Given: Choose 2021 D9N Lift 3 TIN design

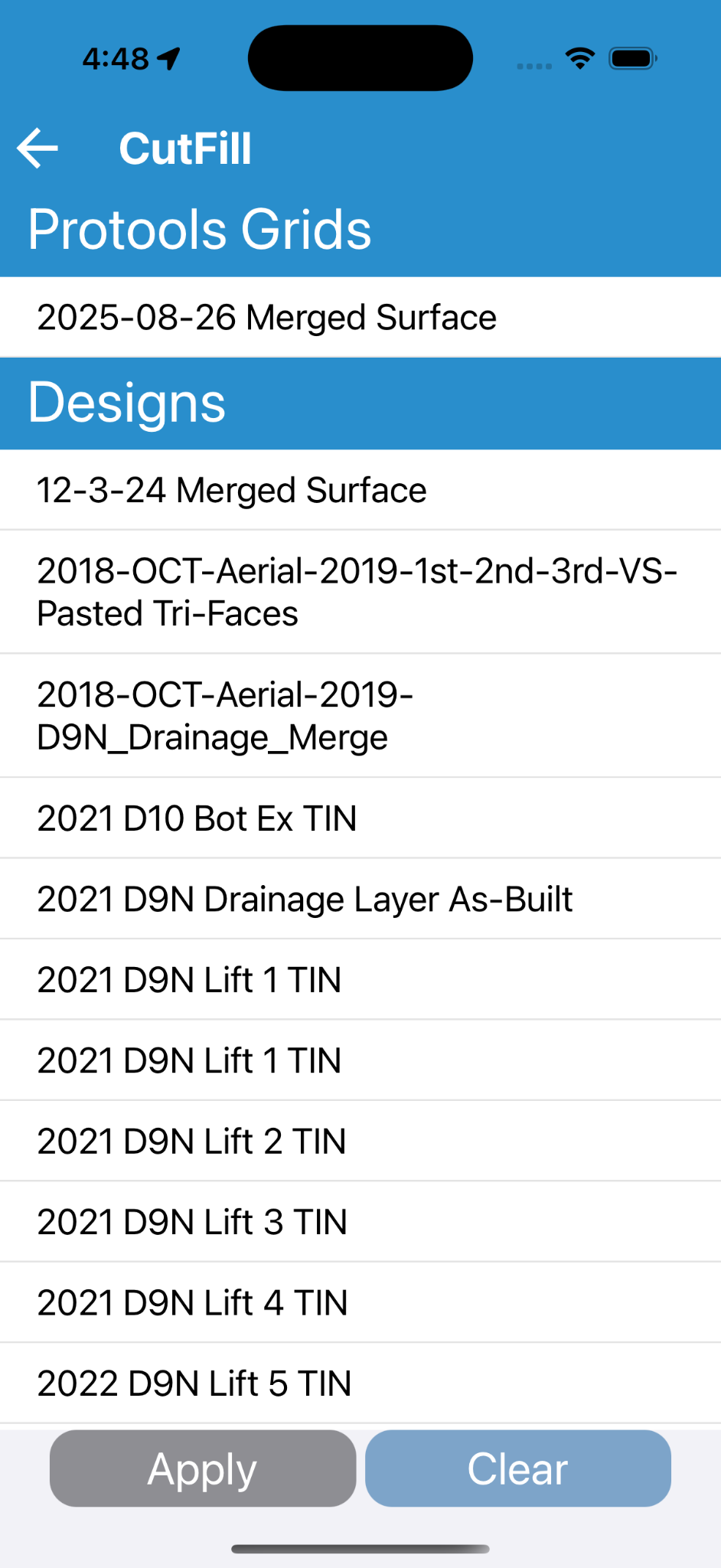Looking at the screenshot, I should pyautogui.click(x=360, y=1222).
